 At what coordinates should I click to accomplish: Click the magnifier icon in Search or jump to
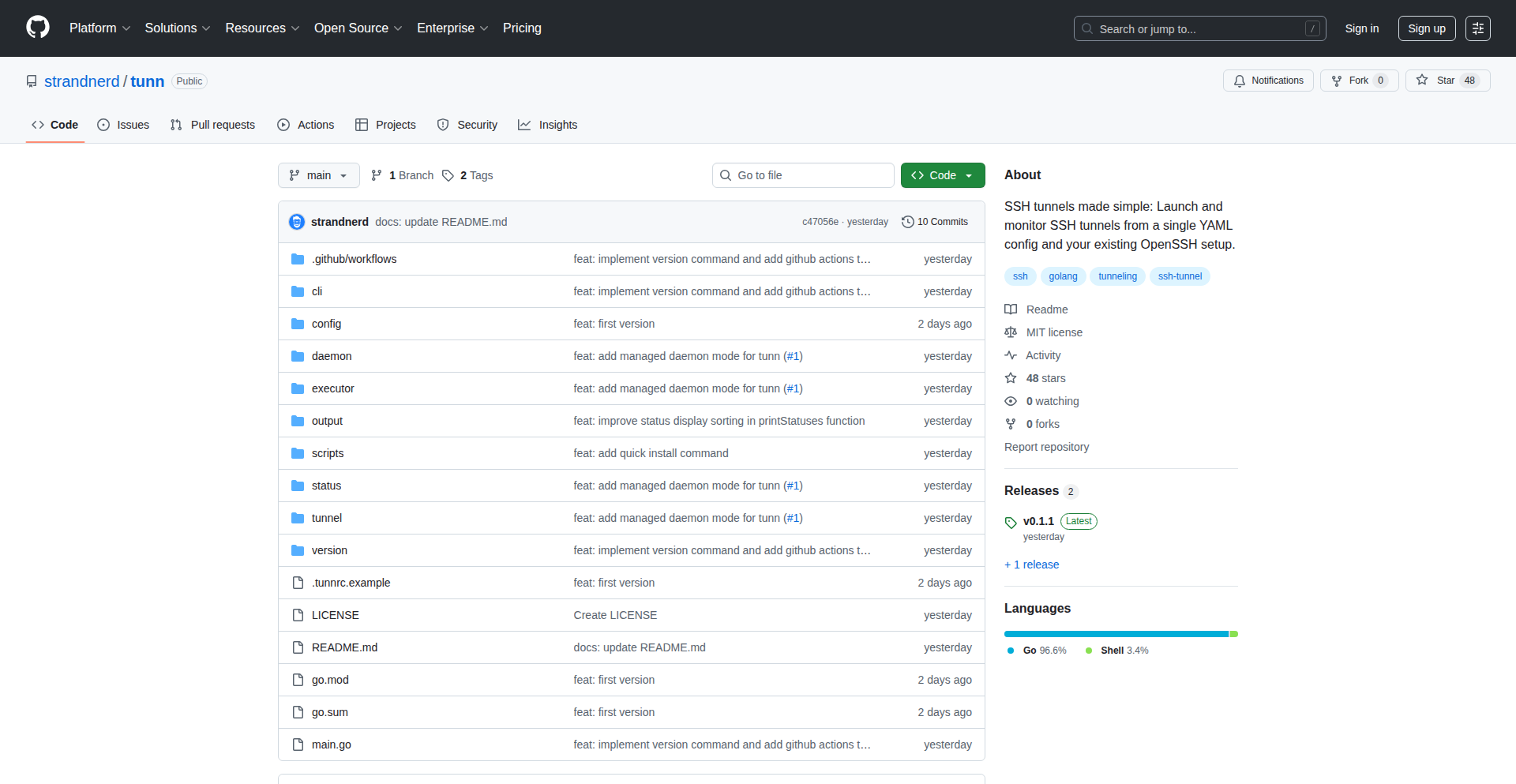pyautogui.click(x=1087, y=28)
